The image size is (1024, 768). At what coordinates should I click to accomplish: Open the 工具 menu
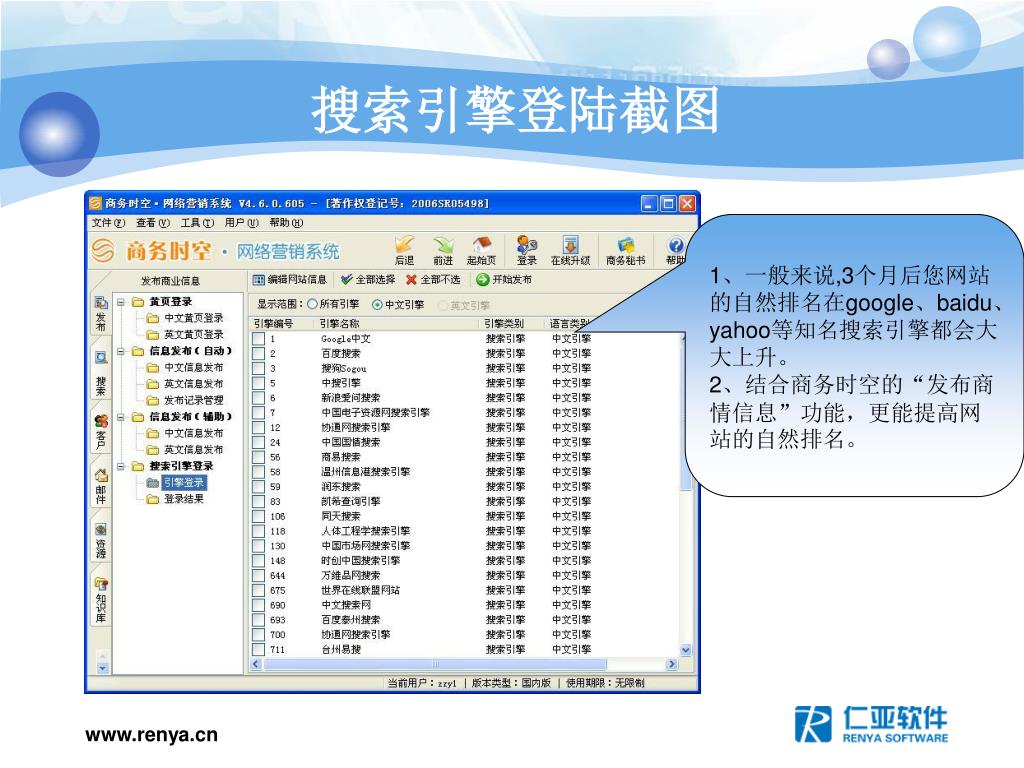[197, 223]
